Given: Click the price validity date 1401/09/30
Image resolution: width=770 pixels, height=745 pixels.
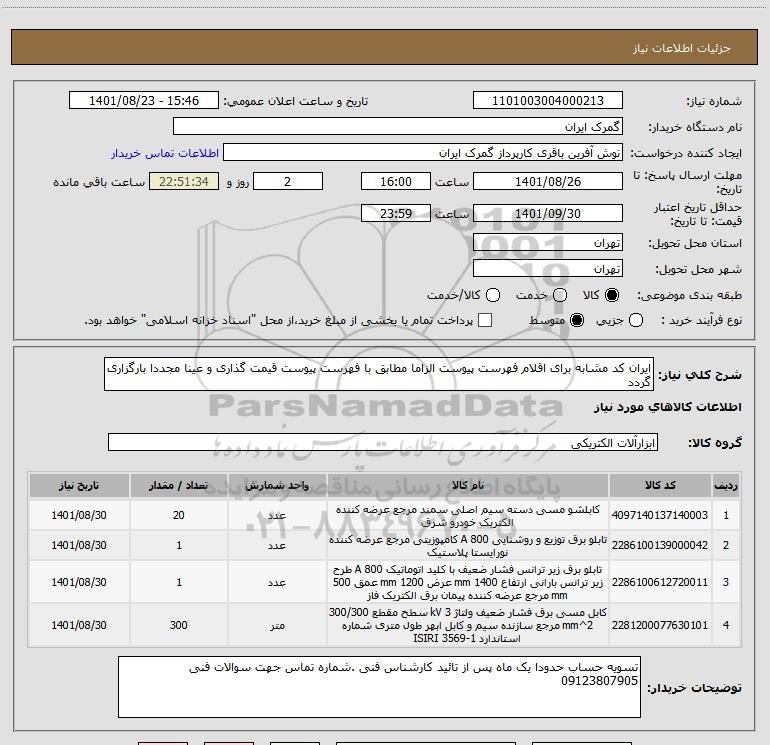Looking at the screenshot, I should tap(548, 213).
